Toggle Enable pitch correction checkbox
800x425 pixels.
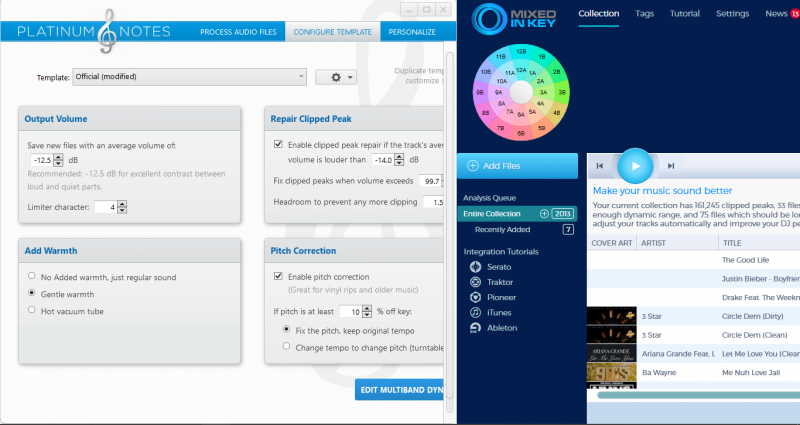pyautogui.click(x=278, y=276)
